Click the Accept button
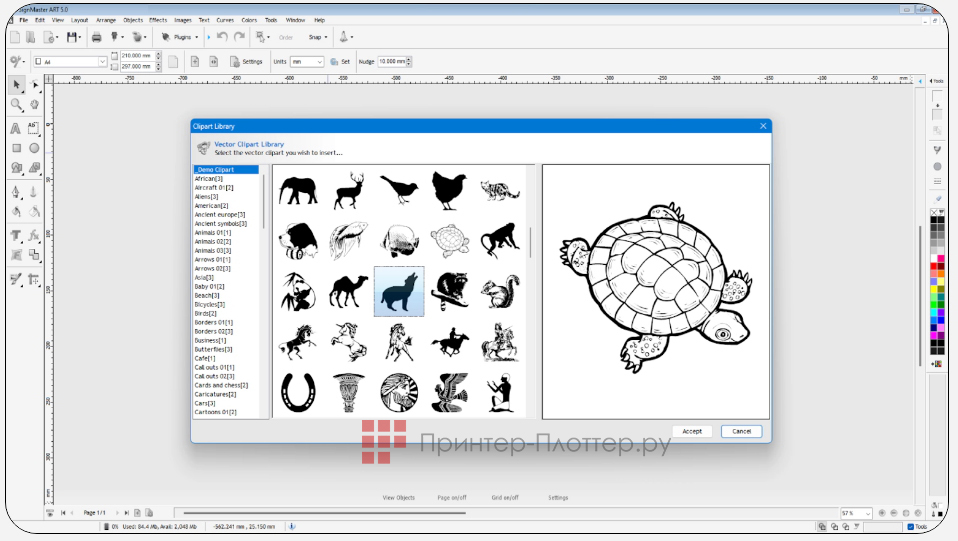 point(692,431)
